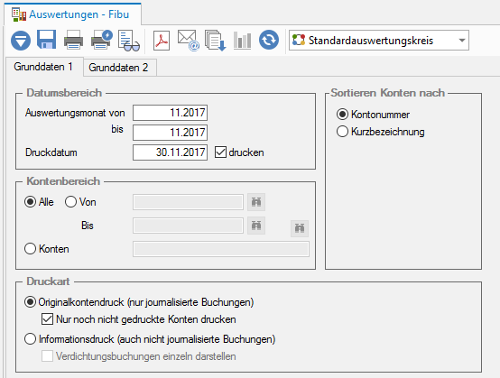Click the plain printer icon

click(x=73, y=40)
